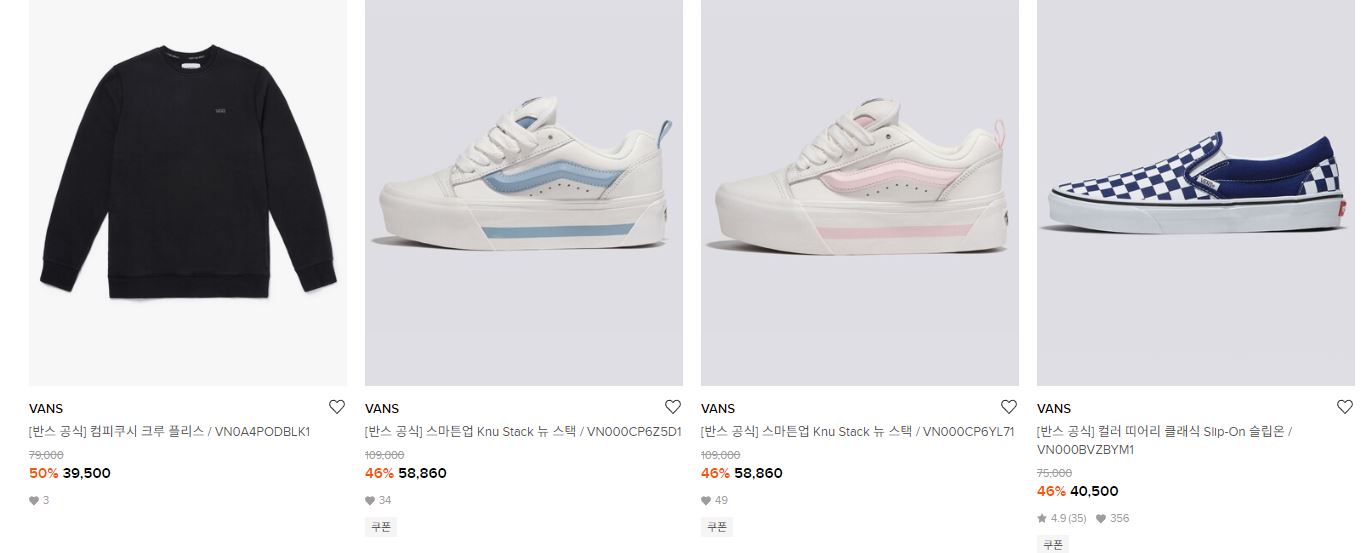Open the Slip-On product title VN000BVZBYM1
This screenshot has width=1367, height=553.
coord(1165,441)
